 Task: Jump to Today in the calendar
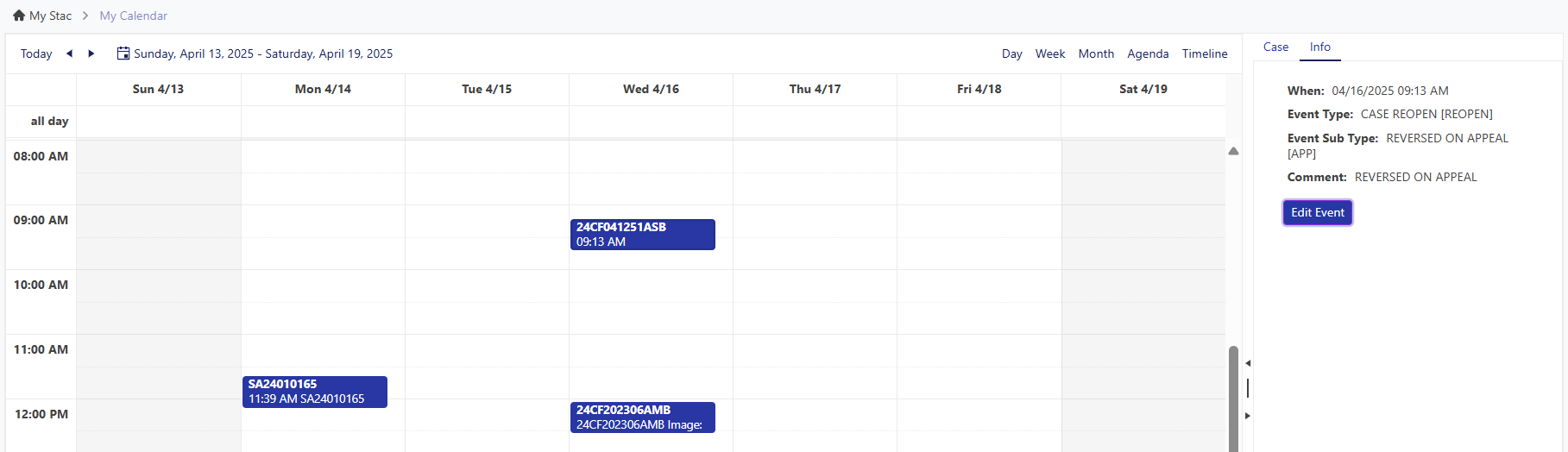tap(36, 53)
